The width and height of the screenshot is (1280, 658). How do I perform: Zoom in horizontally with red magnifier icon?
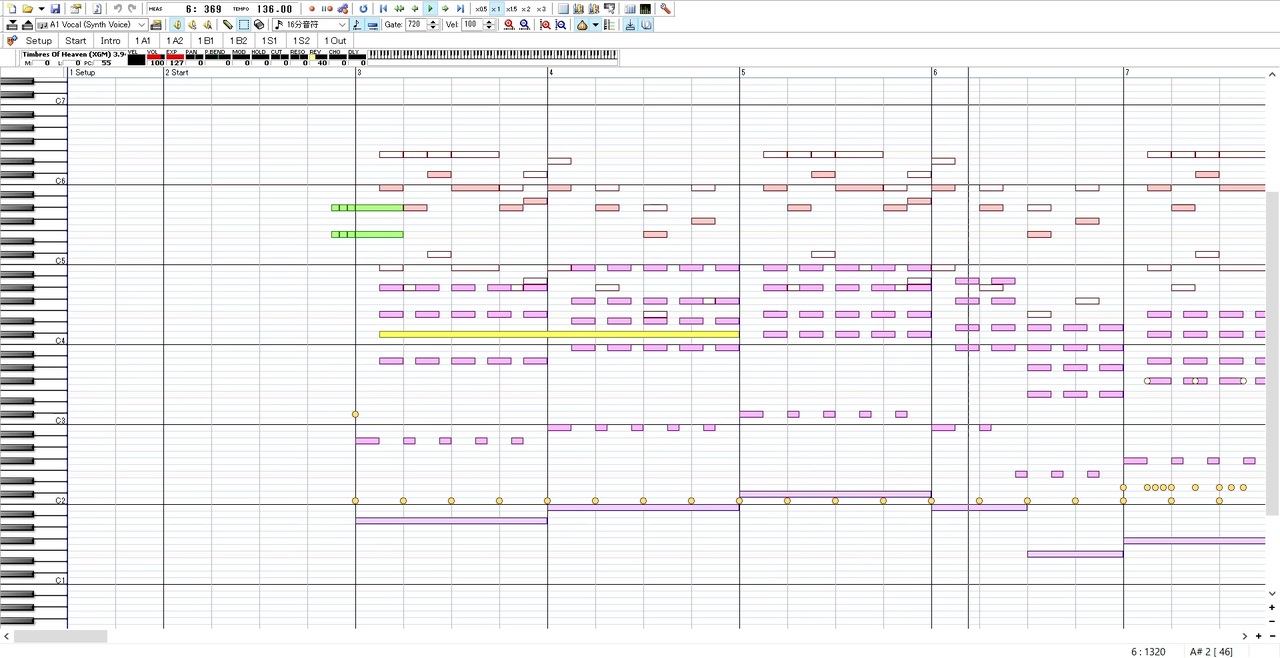tap(509, 25)
